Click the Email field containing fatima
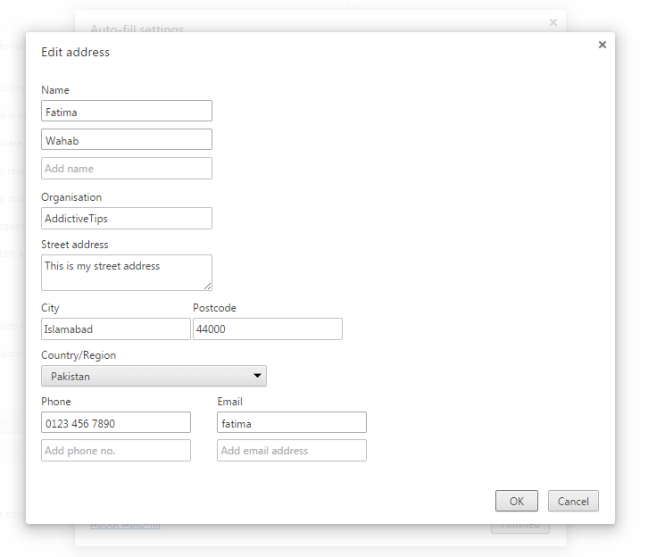Screen dimensions: 658x557 (292, 422)
